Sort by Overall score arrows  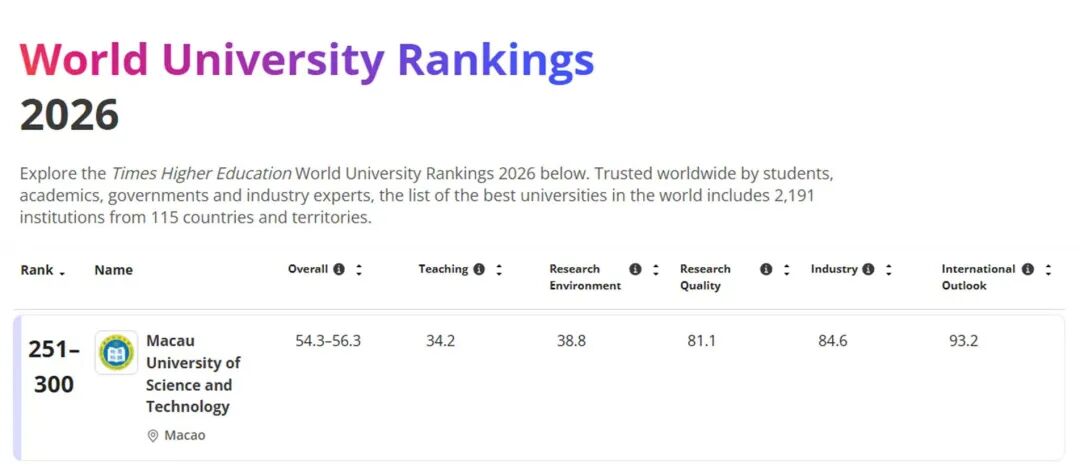click(x=359, y=270)
